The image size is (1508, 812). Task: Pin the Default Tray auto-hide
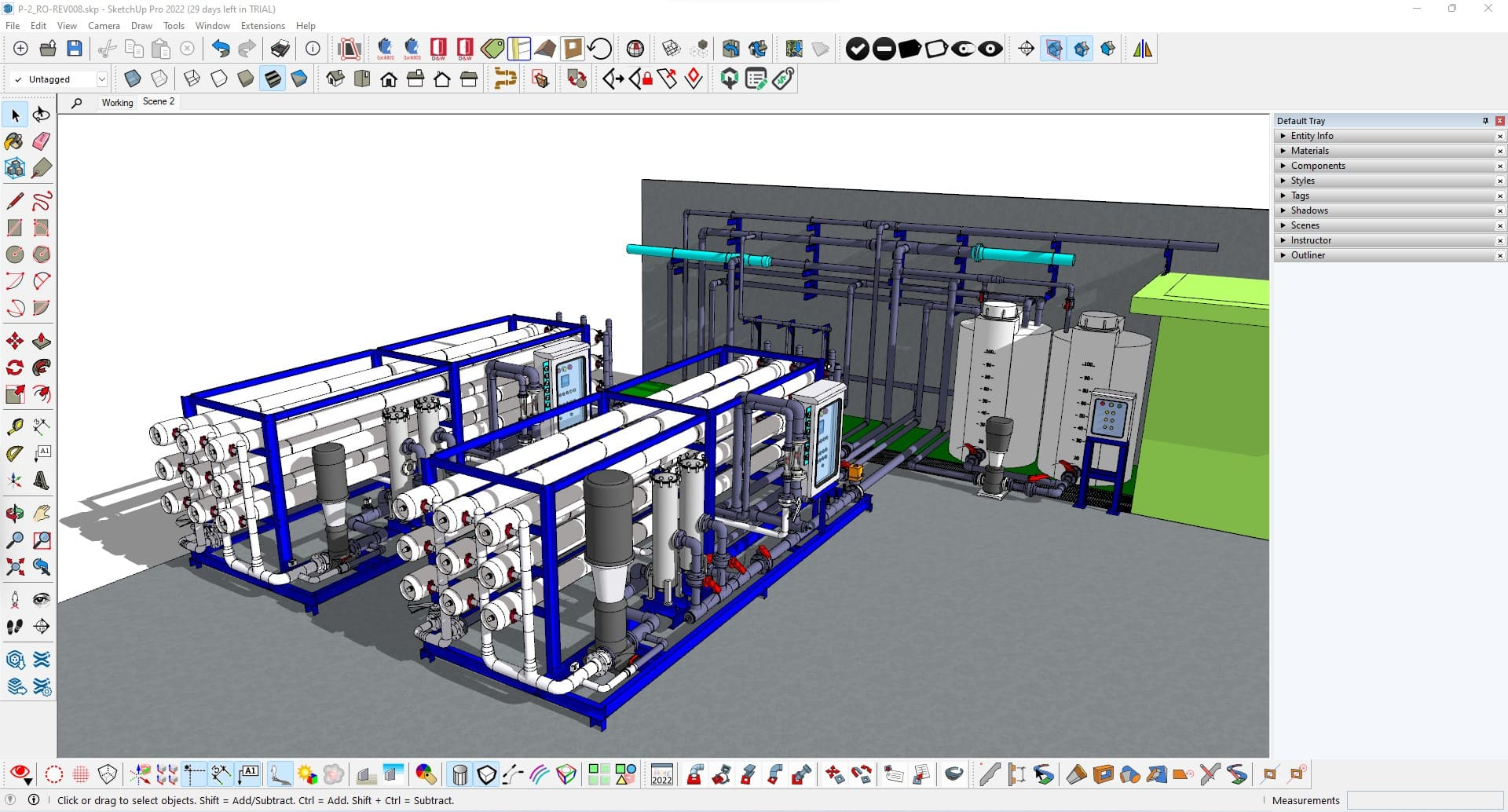tap(1485, 121)
